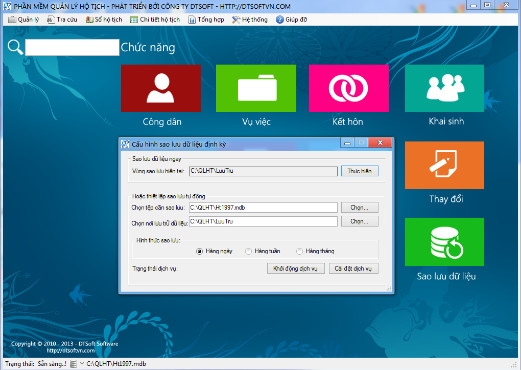Click the Thực hiện button
This screenshot has width=521, height=370.
pos(360,171)
